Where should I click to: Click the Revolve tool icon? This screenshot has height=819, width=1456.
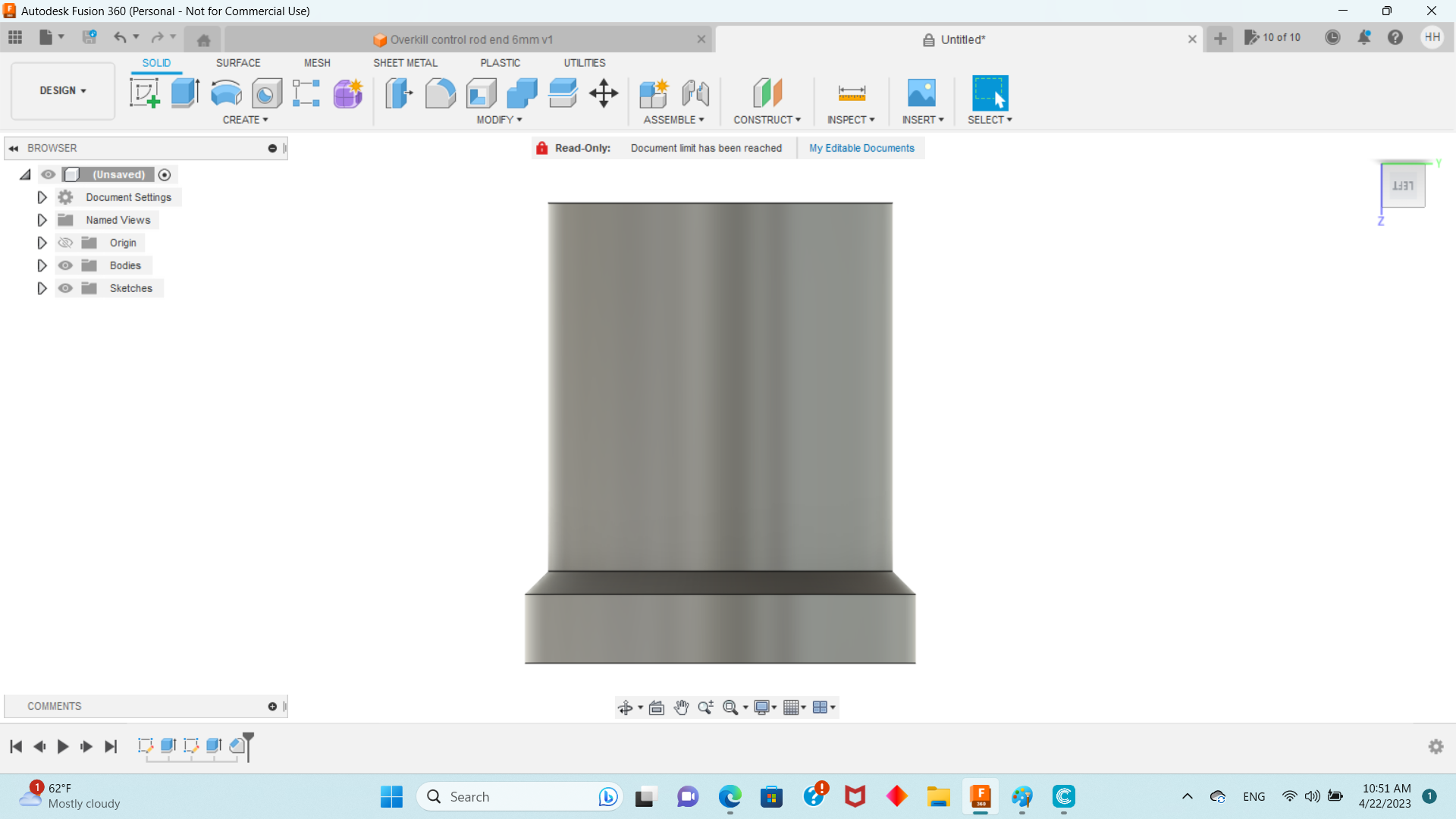click(x=226, y=93)
